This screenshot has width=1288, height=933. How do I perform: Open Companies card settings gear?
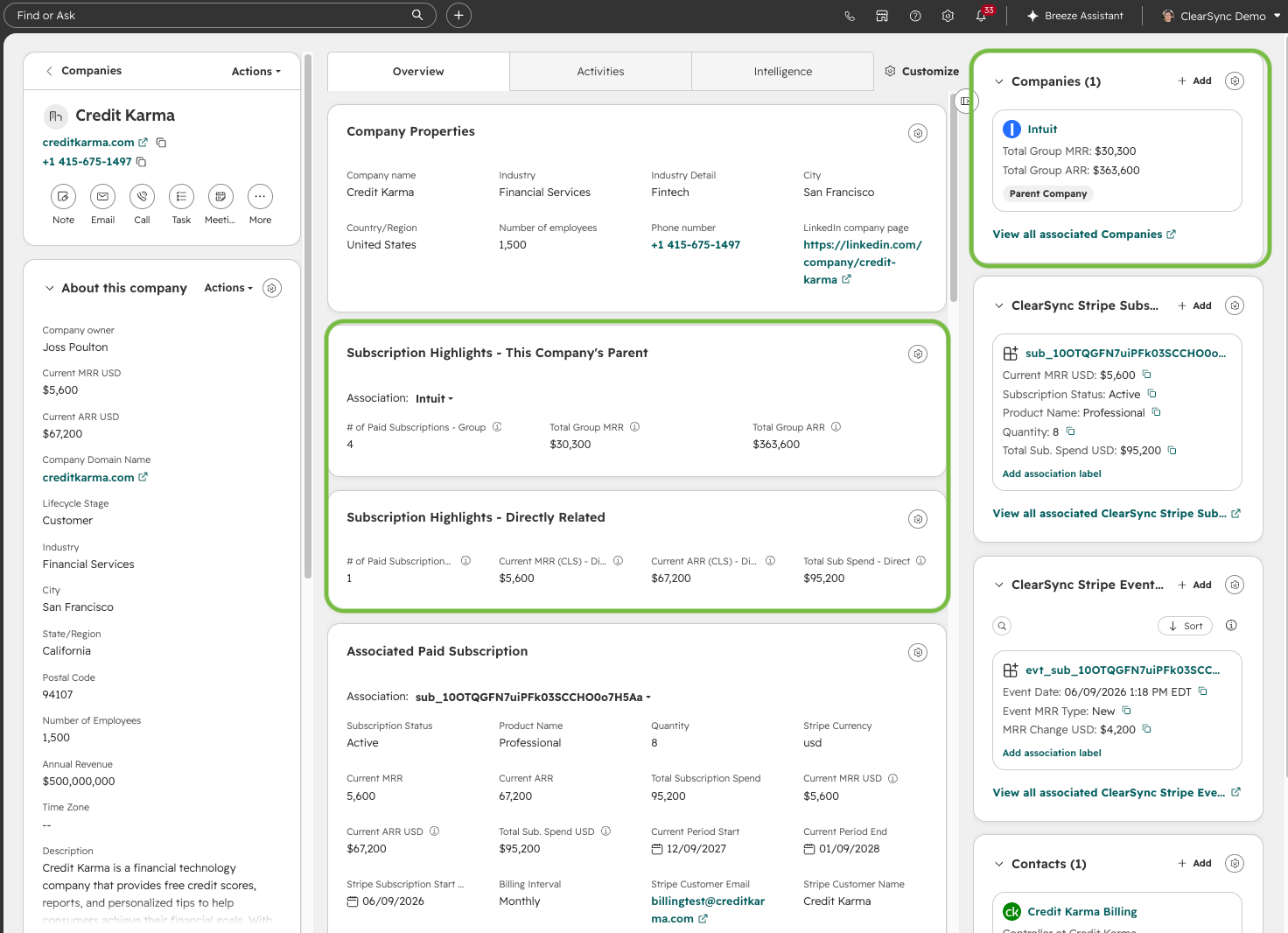tap(1235, 81)
